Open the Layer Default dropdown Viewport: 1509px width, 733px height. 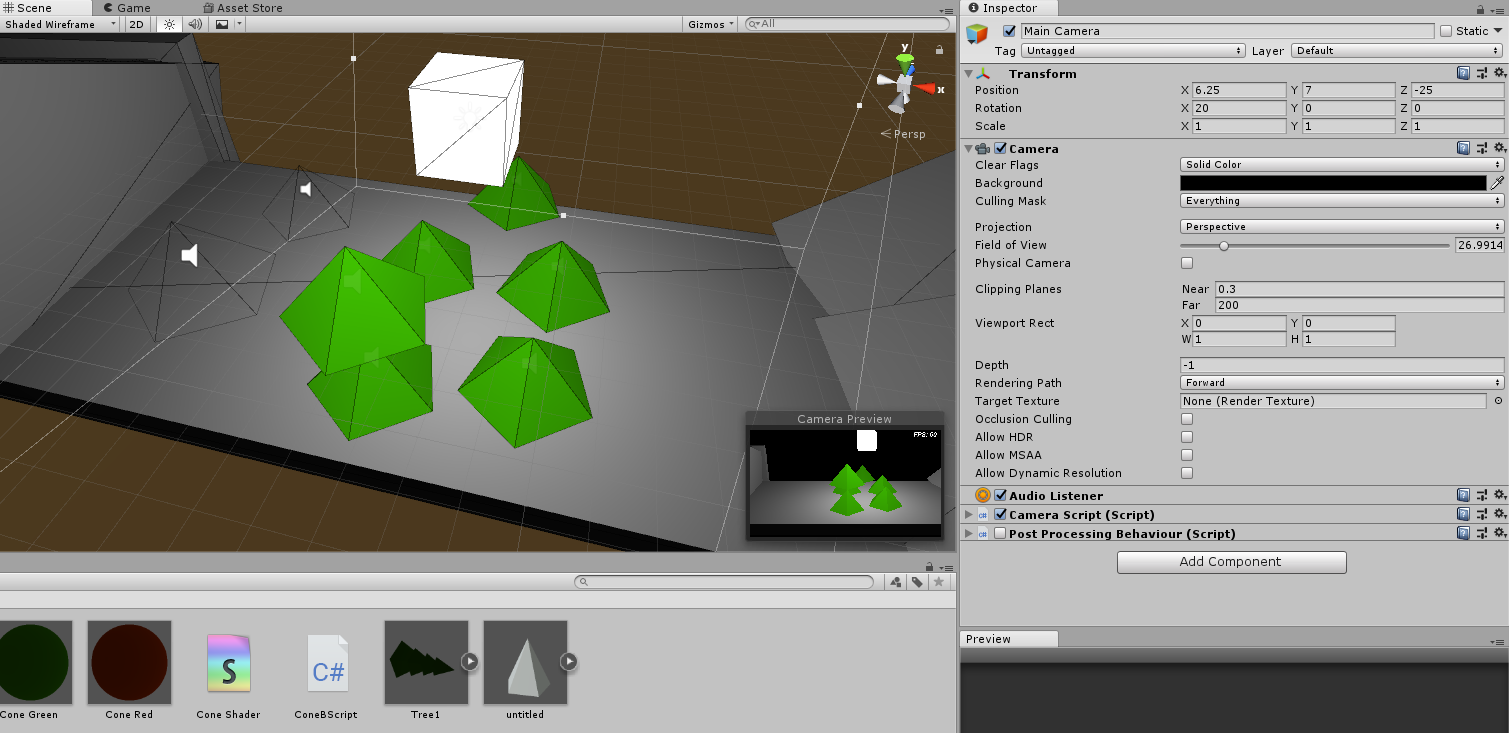pos(1397,50)
